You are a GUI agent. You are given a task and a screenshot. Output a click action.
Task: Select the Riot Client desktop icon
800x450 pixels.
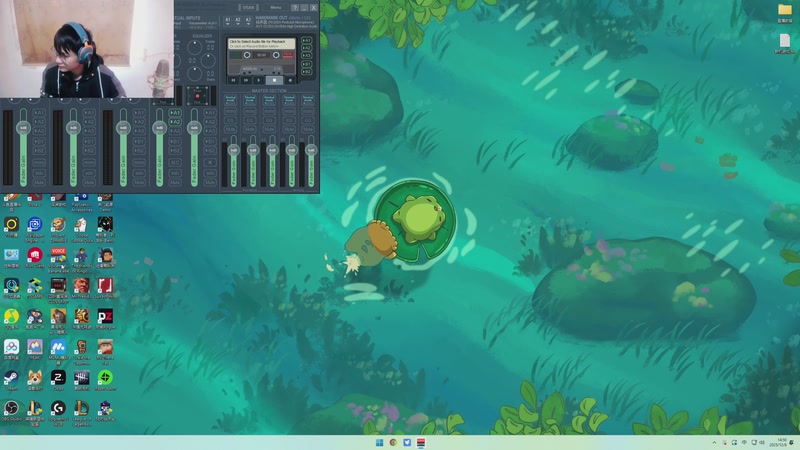tap(35, 256)
